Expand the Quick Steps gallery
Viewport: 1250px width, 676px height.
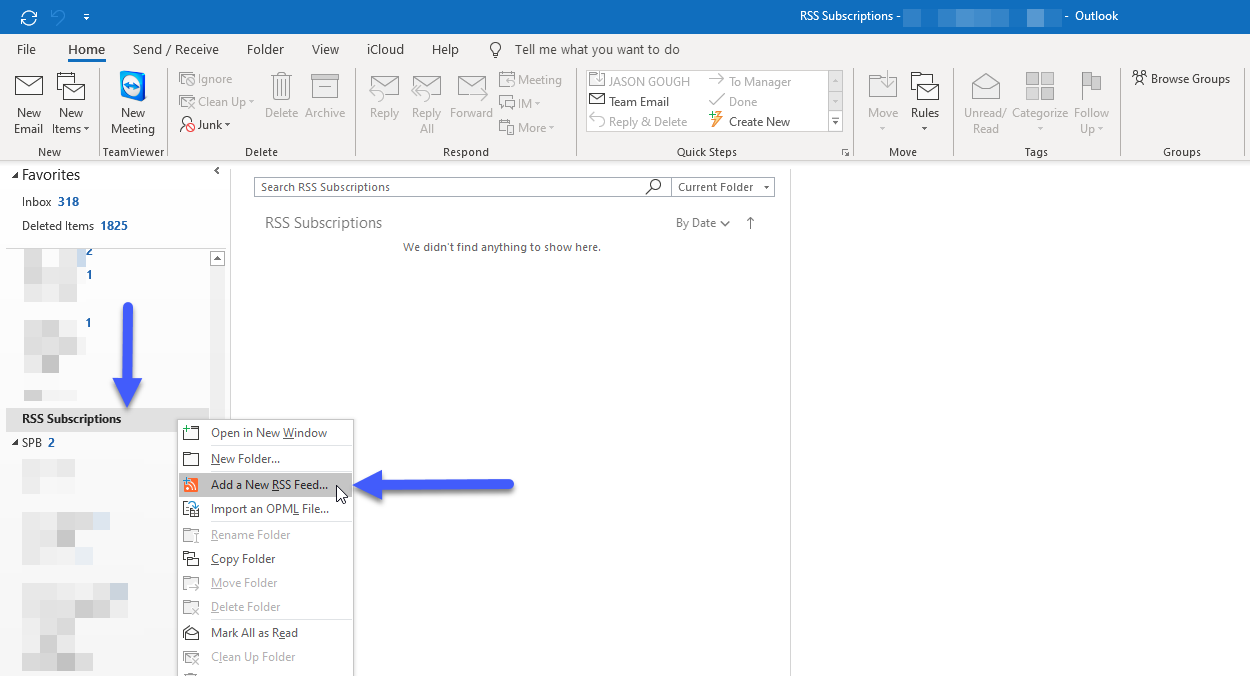(836, 122)
